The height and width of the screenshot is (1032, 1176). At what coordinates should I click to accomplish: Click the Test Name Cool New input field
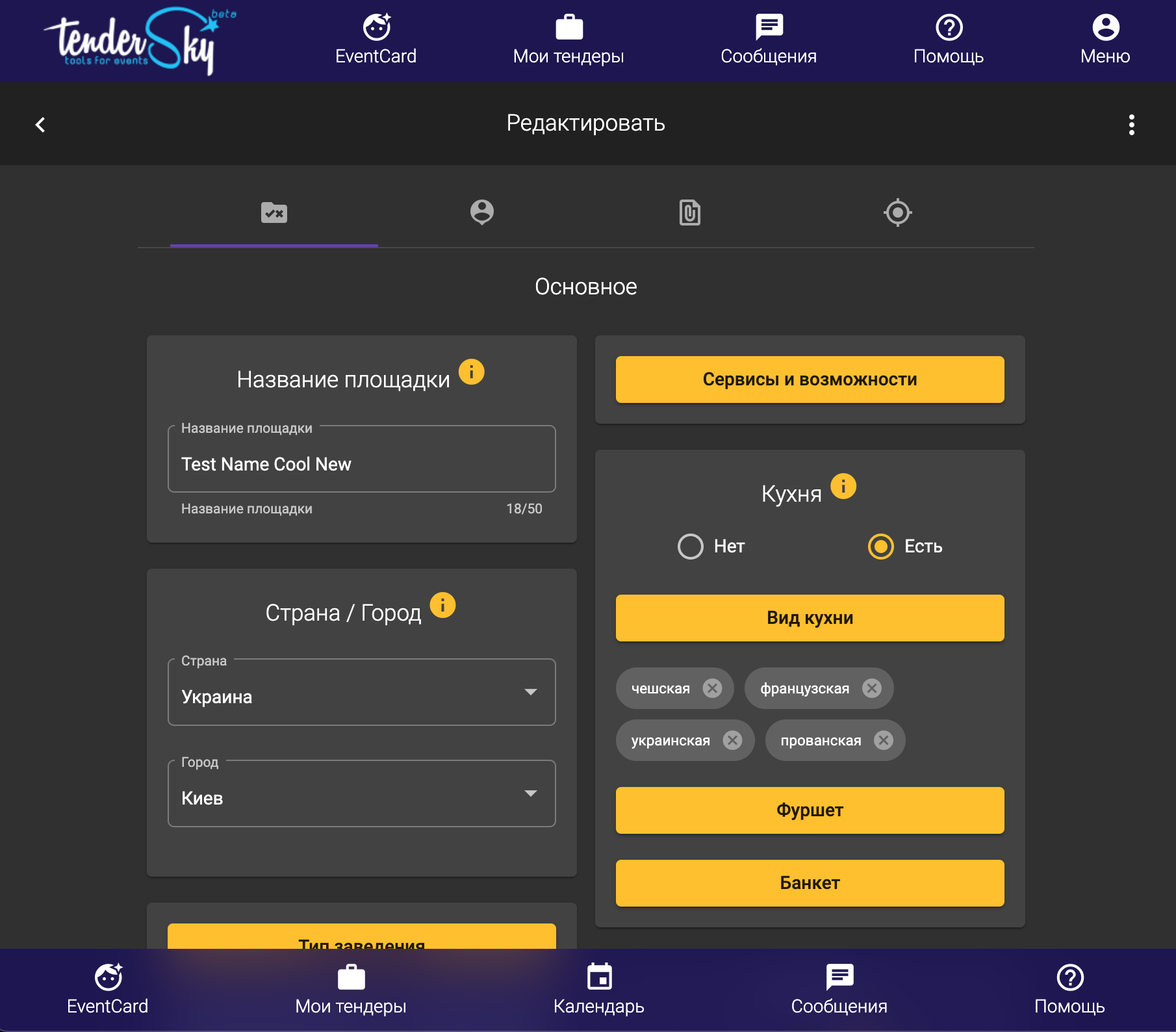click(361, 463)
